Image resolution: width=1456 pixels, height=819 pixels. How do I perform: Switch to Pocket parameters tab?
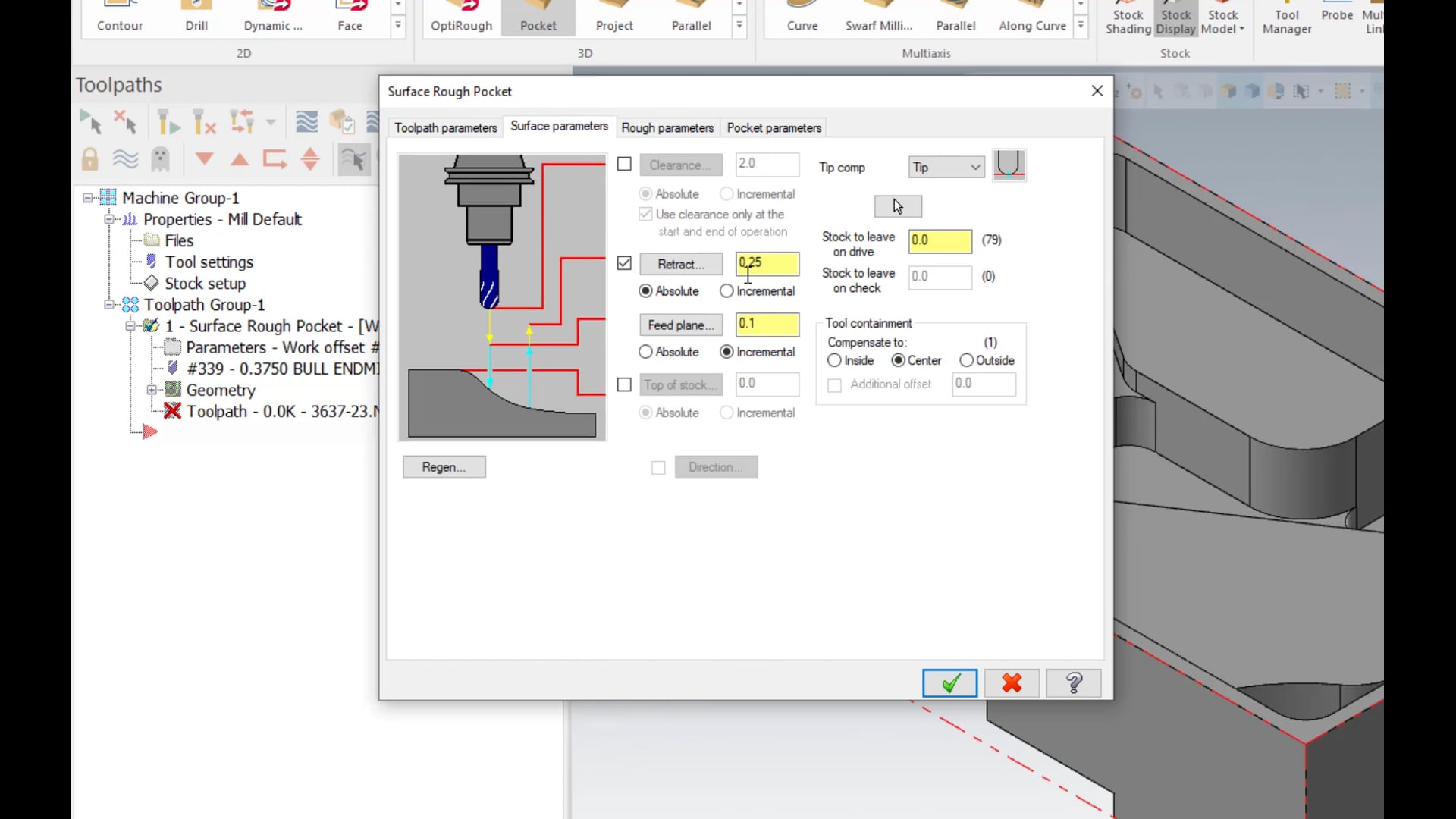click(776, 127)
